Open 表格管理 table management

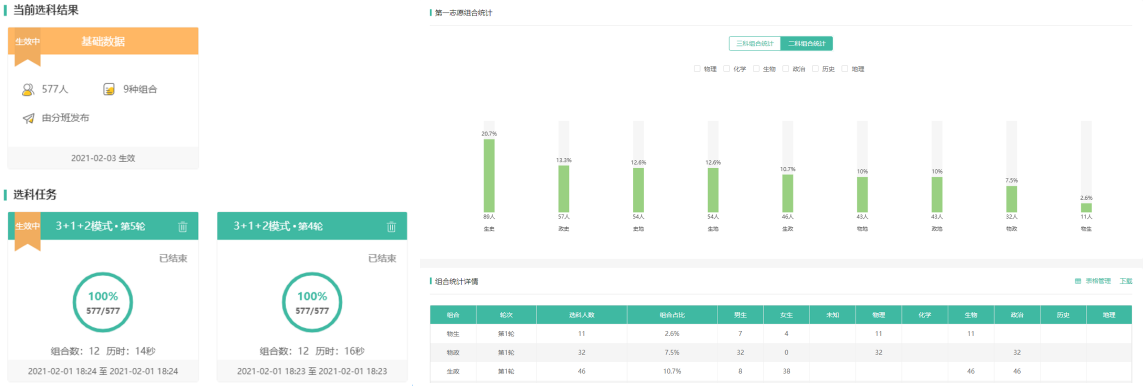pyautogui.click(x=1099, y=281)
